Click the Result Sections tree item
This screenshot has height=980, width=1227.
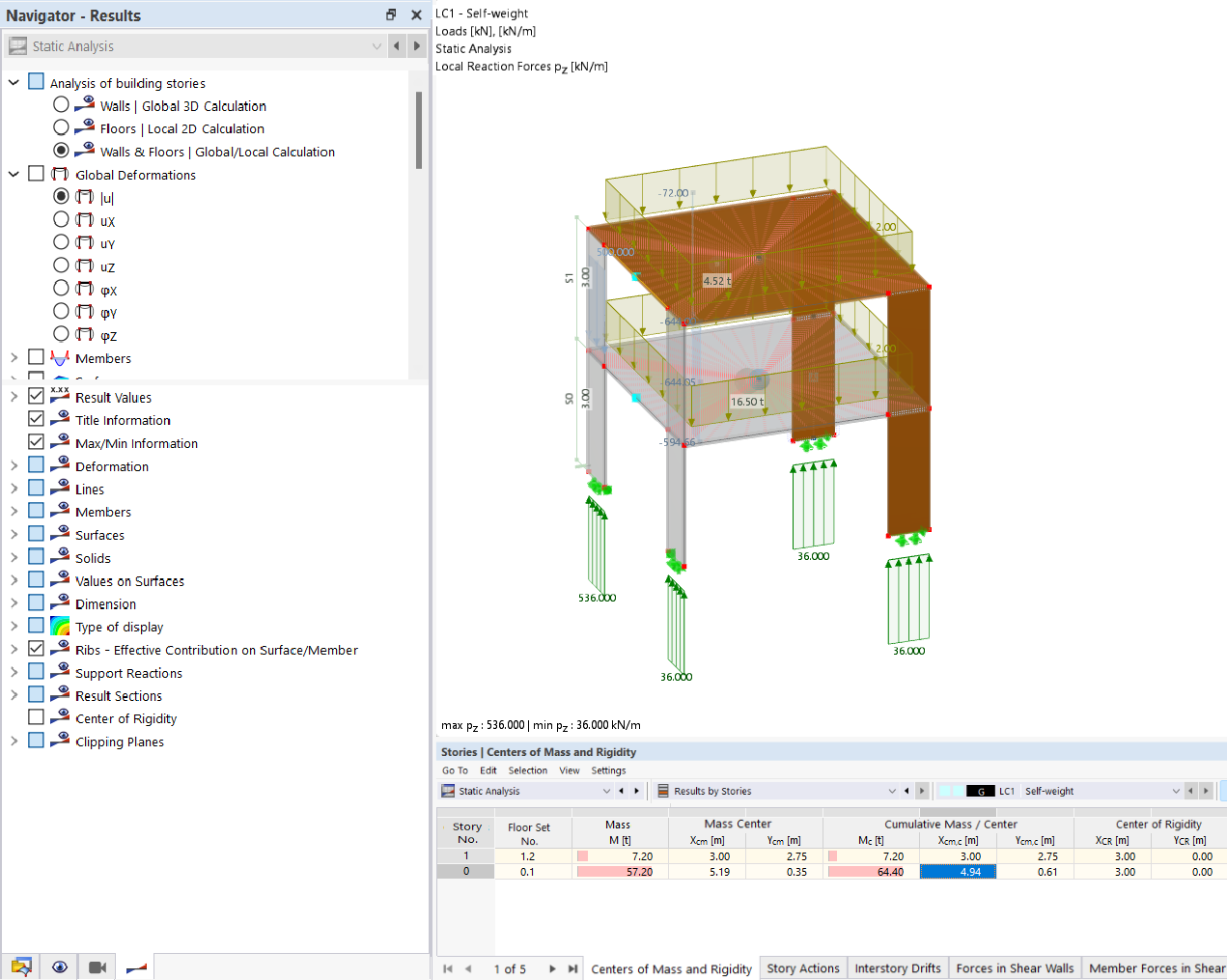point(119,695)
